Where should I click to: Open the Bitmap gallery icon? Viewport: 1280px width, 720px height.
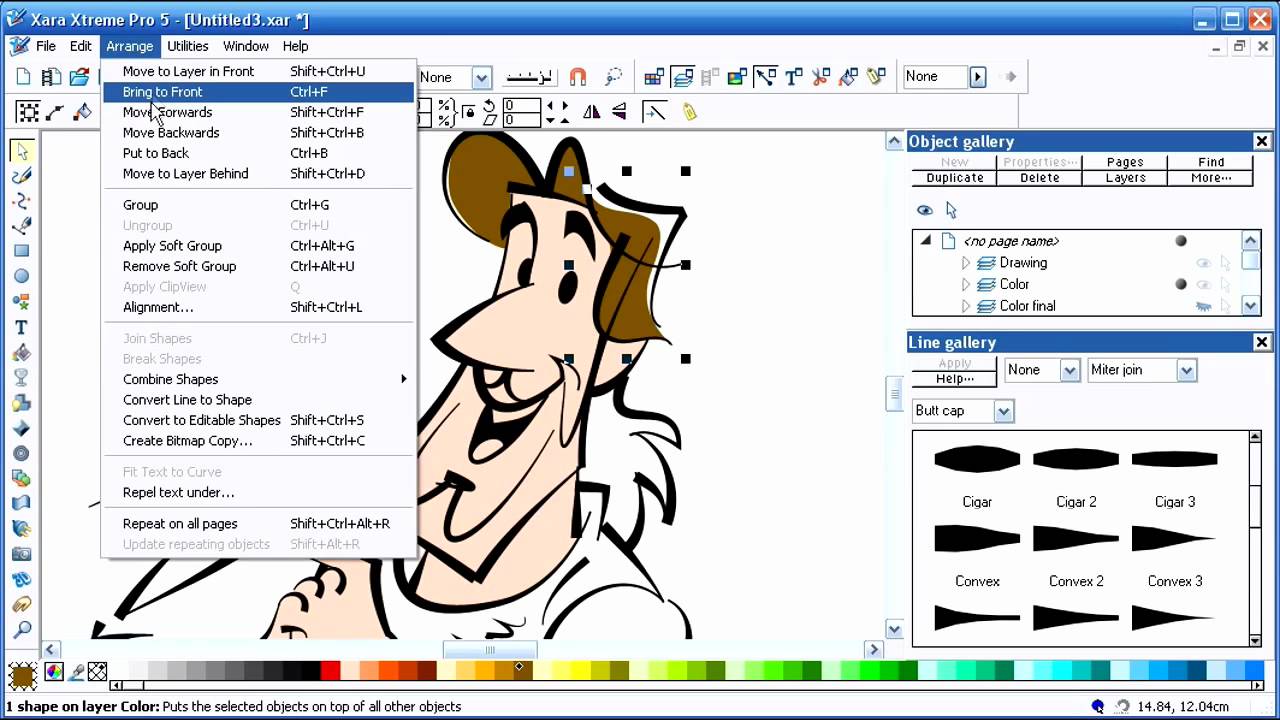click(x=738, y=77)
